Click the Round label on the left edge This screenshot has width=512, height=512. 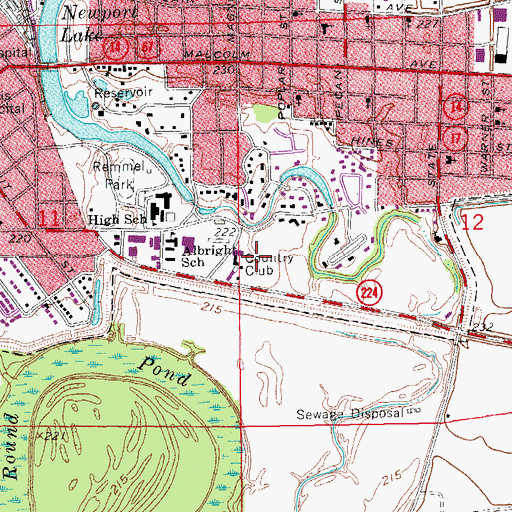tap(10, 446)
